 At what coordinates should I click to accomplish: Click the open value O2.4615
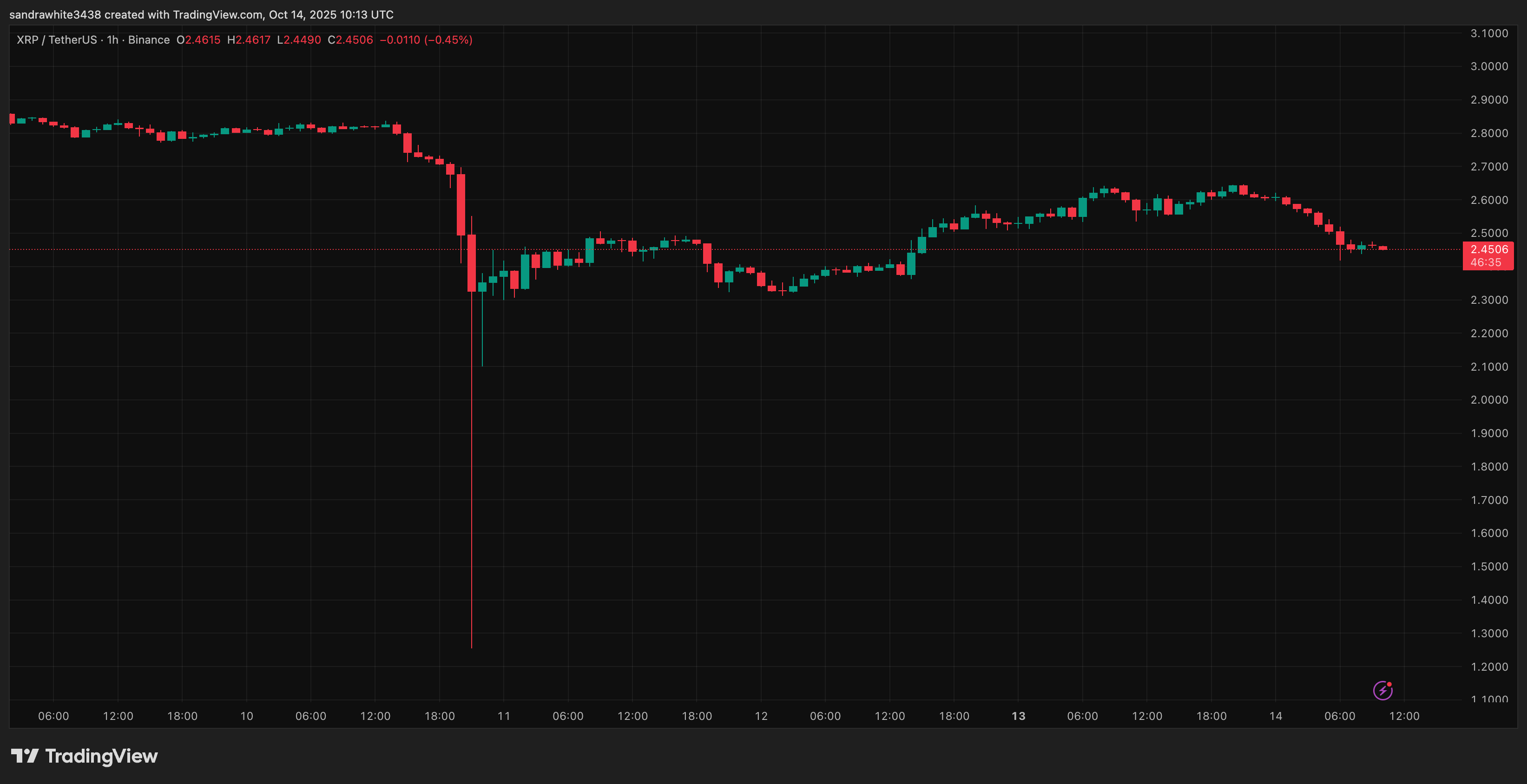pyautogui.click(x=198, y=39)
